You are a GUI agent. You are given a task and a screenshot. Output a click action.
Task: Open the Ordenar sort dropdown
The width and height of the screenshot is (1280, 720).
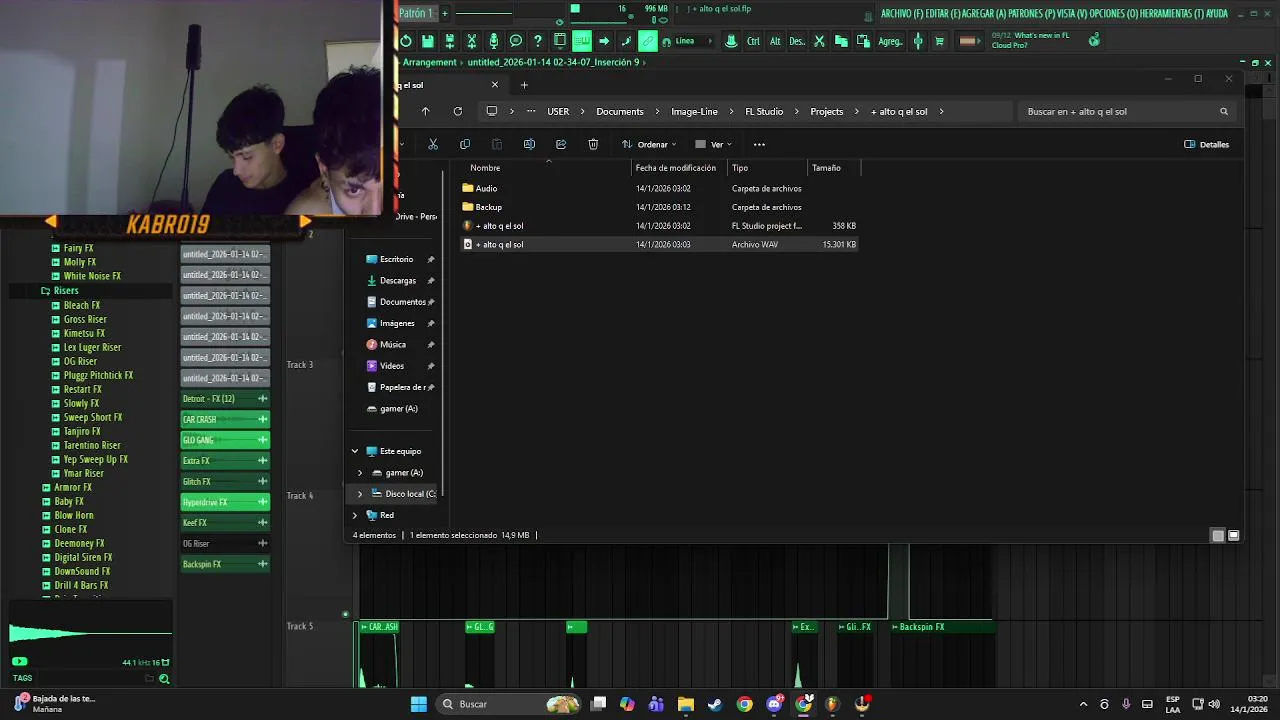click(649, 144)
